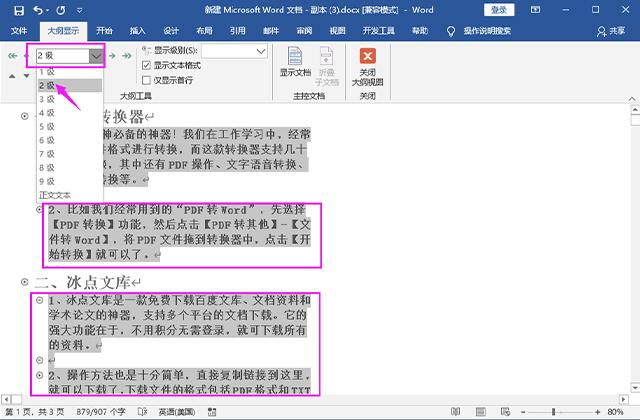Screen dimensions: 640x420
Task: Click the zoom slider handle
Action: coord(553,412)
